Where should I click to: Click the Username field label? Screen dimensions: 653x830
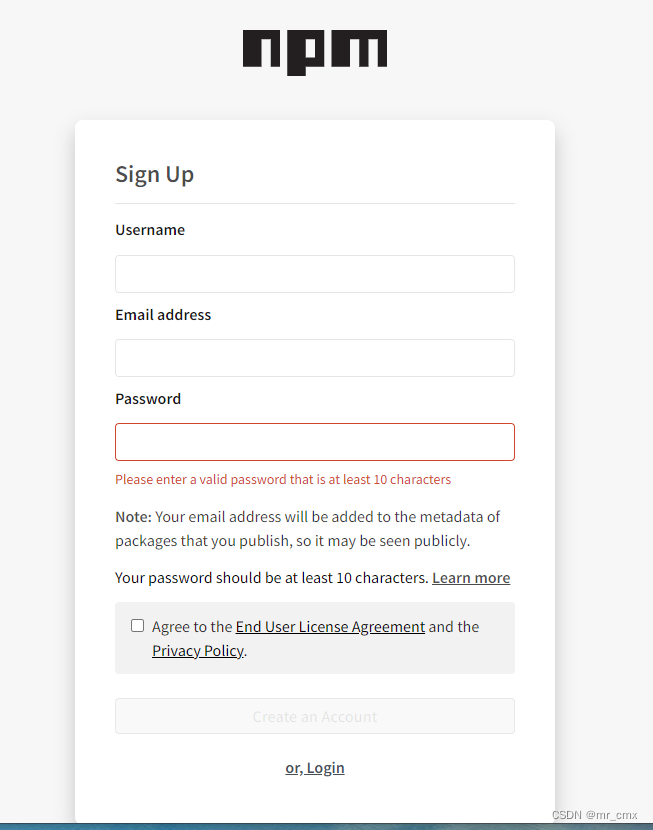point(150,230)
